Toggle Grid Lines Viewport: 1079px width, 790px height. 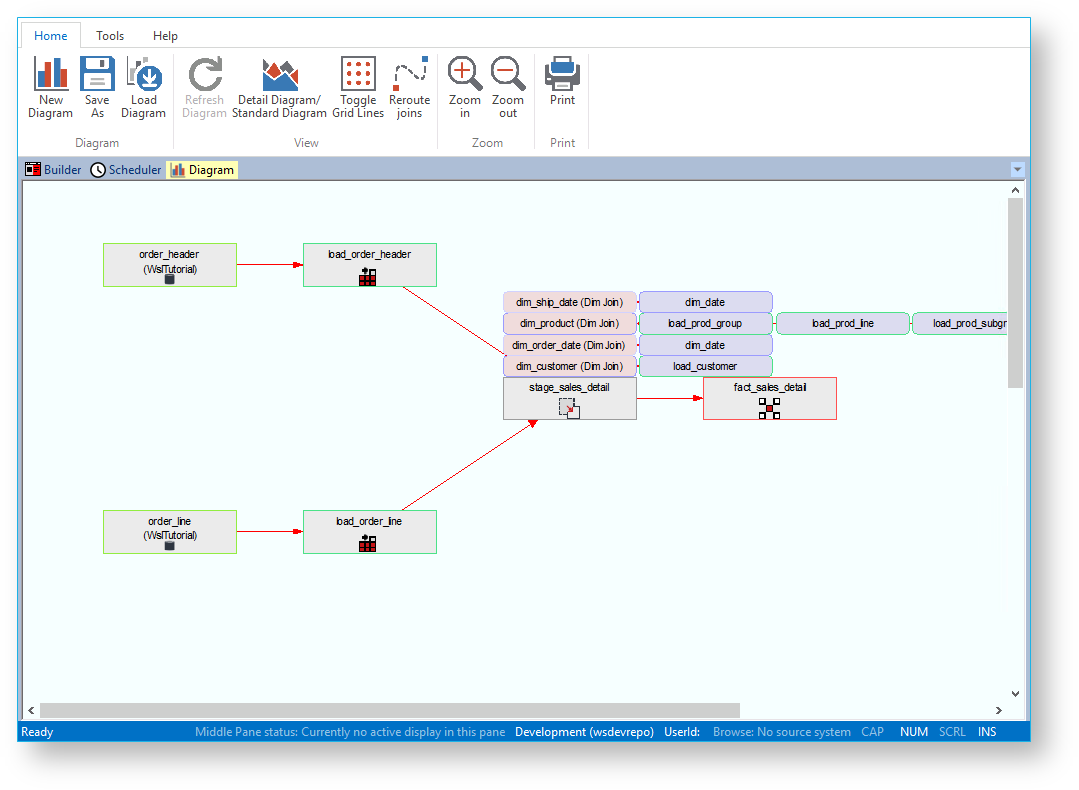(x=358, y=87)
